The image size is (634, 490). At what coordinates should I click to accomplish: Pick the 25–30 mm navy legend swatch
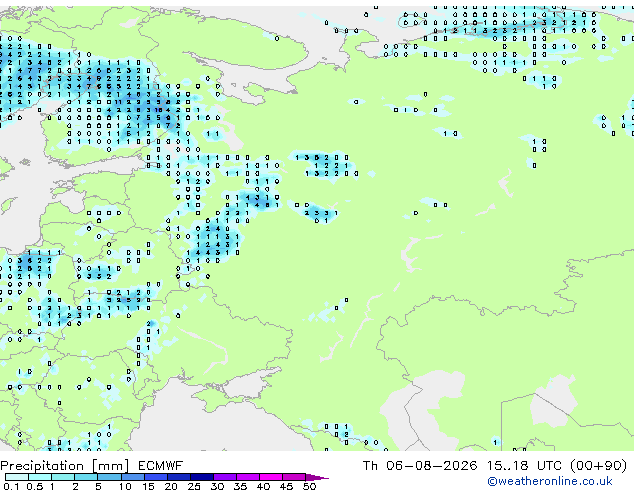click(202, 477)
